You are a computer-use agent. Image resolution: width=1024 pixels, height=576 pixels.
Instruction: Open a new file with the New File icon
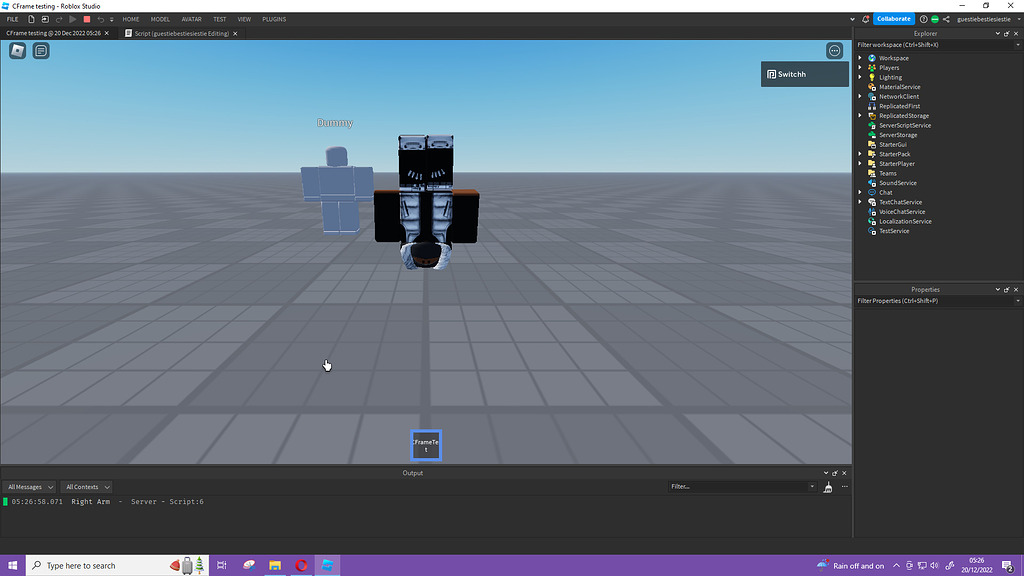tap(31, 19)
